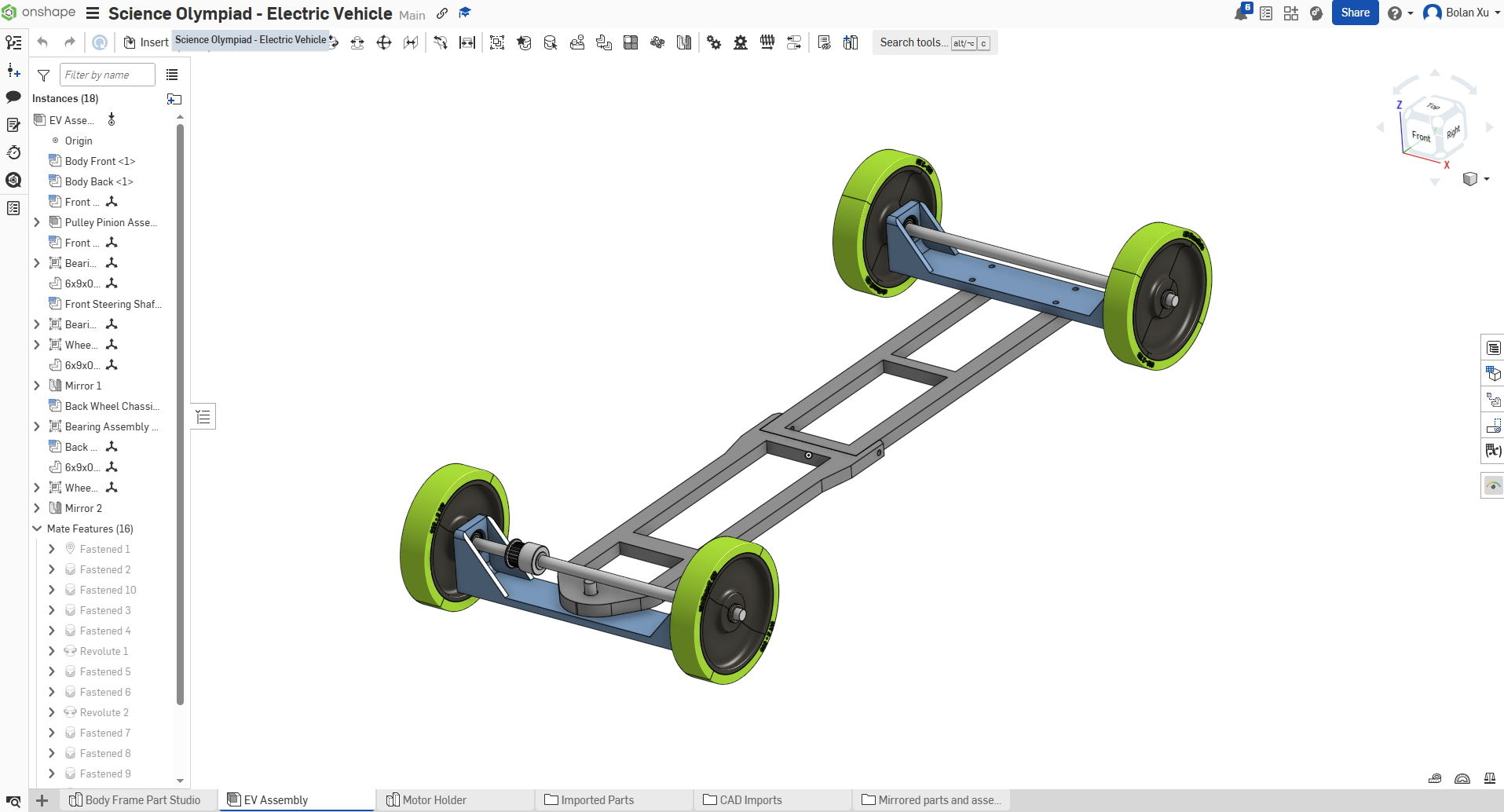Open the Imported Parts tab
This screenshot has height=812, width=1504.
point(598,799)
